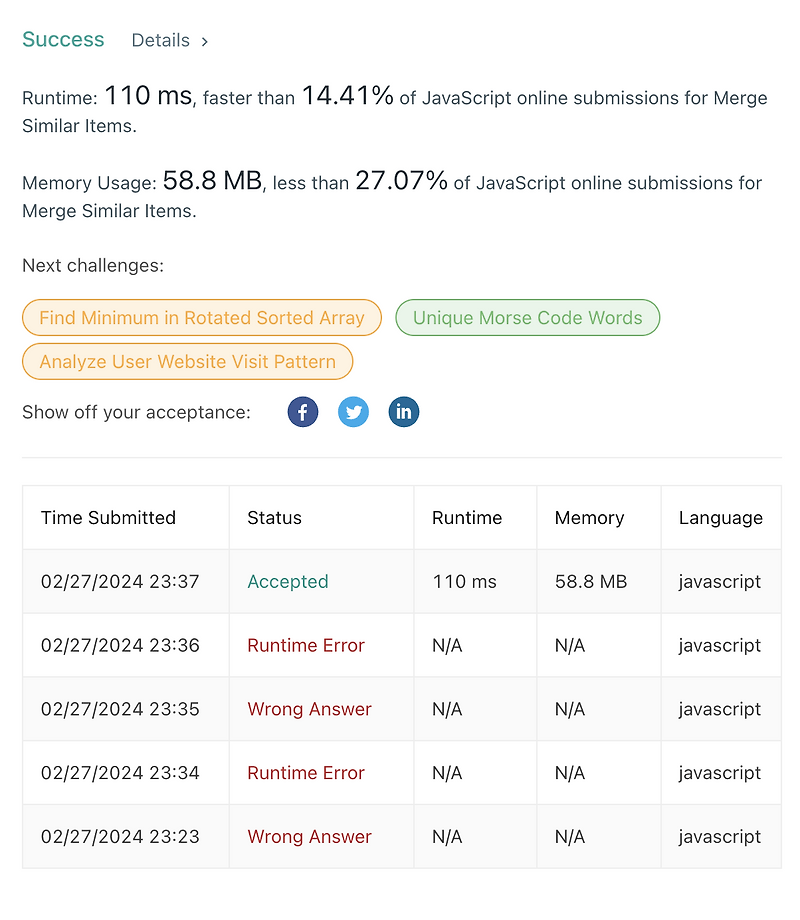Open the Unique Morse Code Words challenge

pyautogui.click(x=528, y=317)
